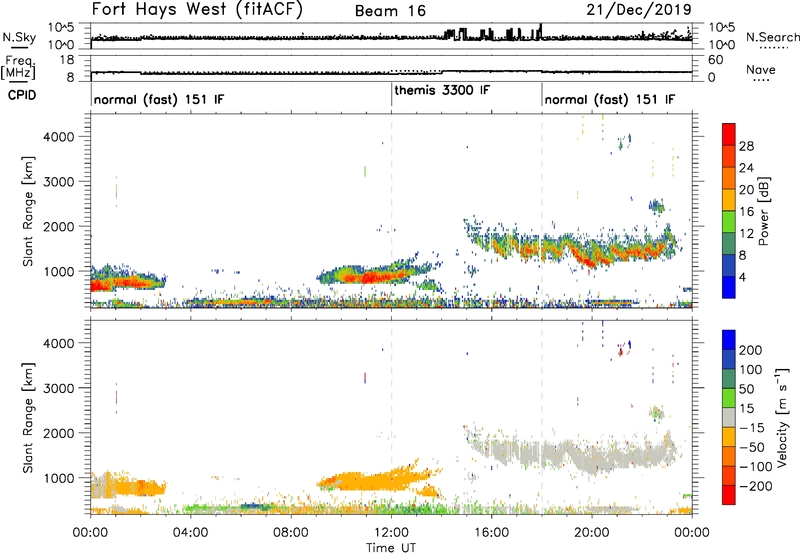Click the first normal (fast) 151 IF label at 00:00

(159, 99)
